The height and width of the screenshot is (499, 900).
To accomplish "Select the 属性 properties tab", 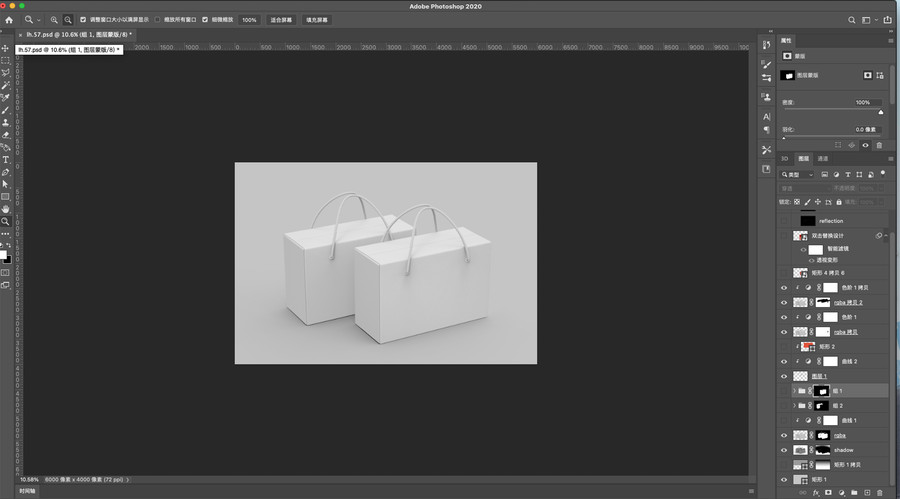I will click(x=786, y=41).
